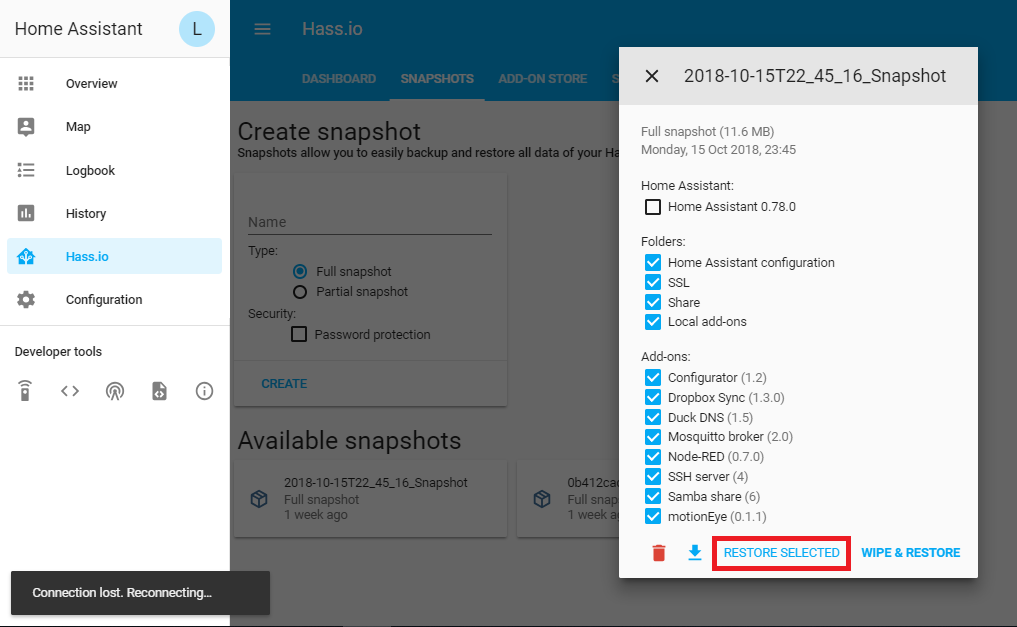
Task: Click package icon of 2018-10-15T22_45_16_Snapshot card
Action: (x=259, y=499)
